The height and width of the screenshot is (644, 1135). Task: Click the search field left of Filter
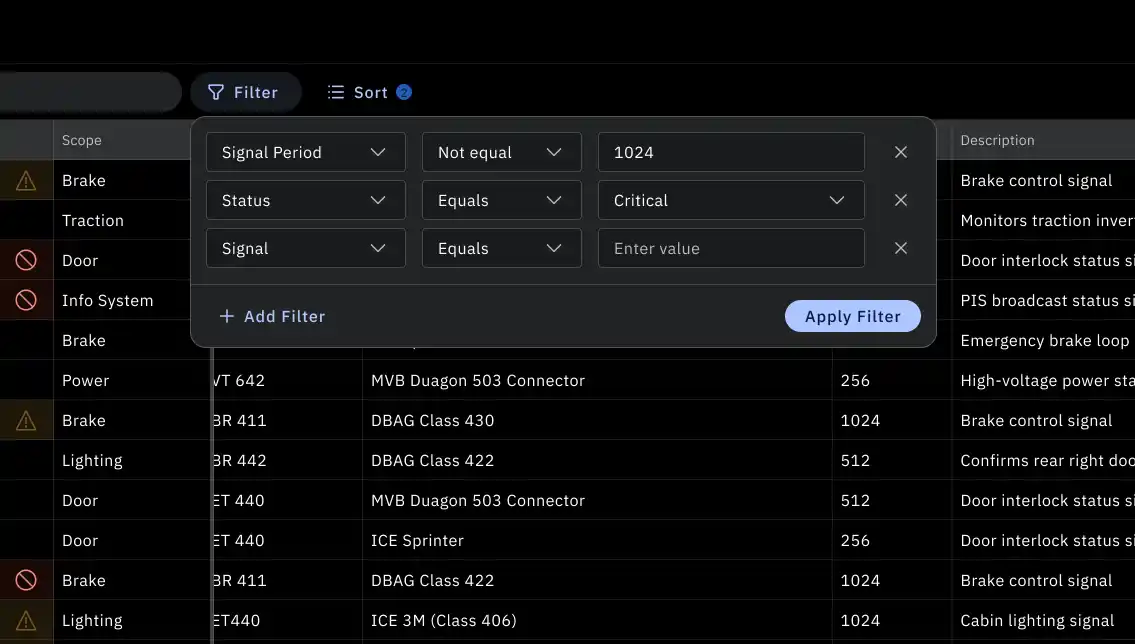(89, 92)
